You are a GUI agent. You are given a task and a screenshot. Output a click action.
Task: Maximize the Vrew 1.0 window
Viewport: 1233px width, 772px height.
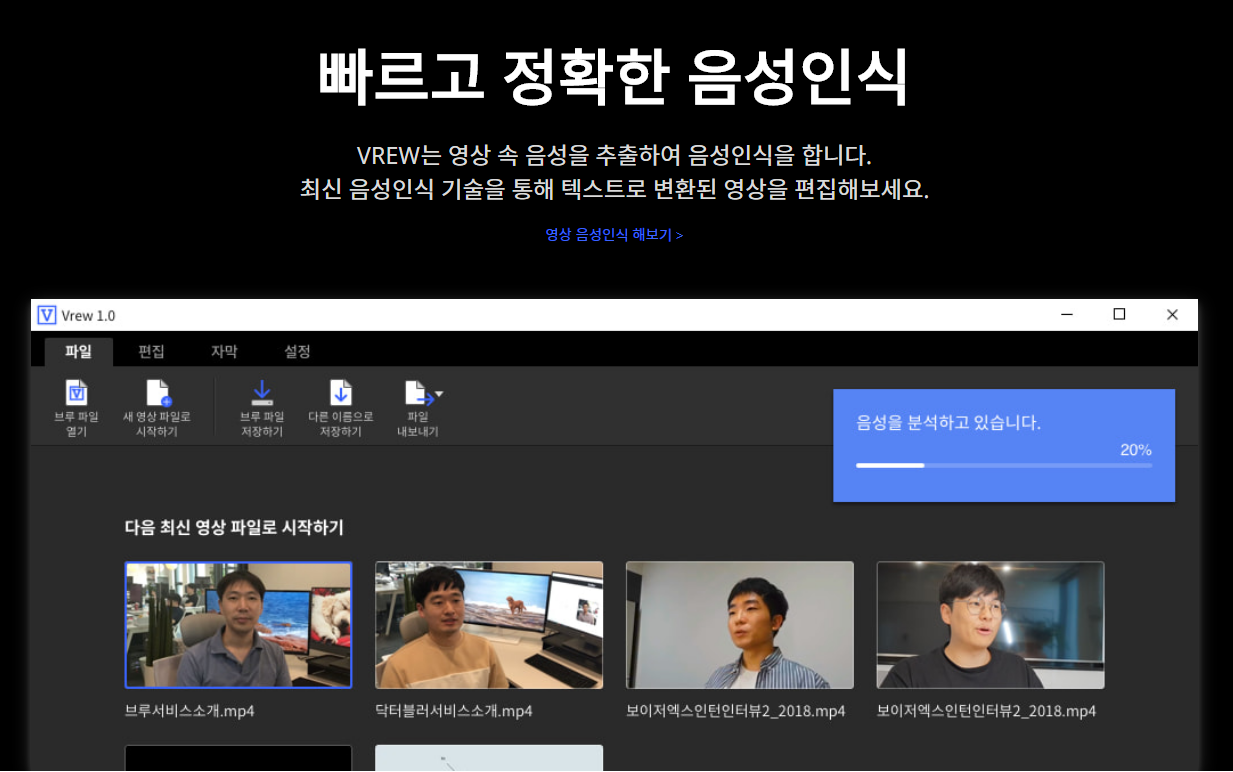tap(1119, 315)
